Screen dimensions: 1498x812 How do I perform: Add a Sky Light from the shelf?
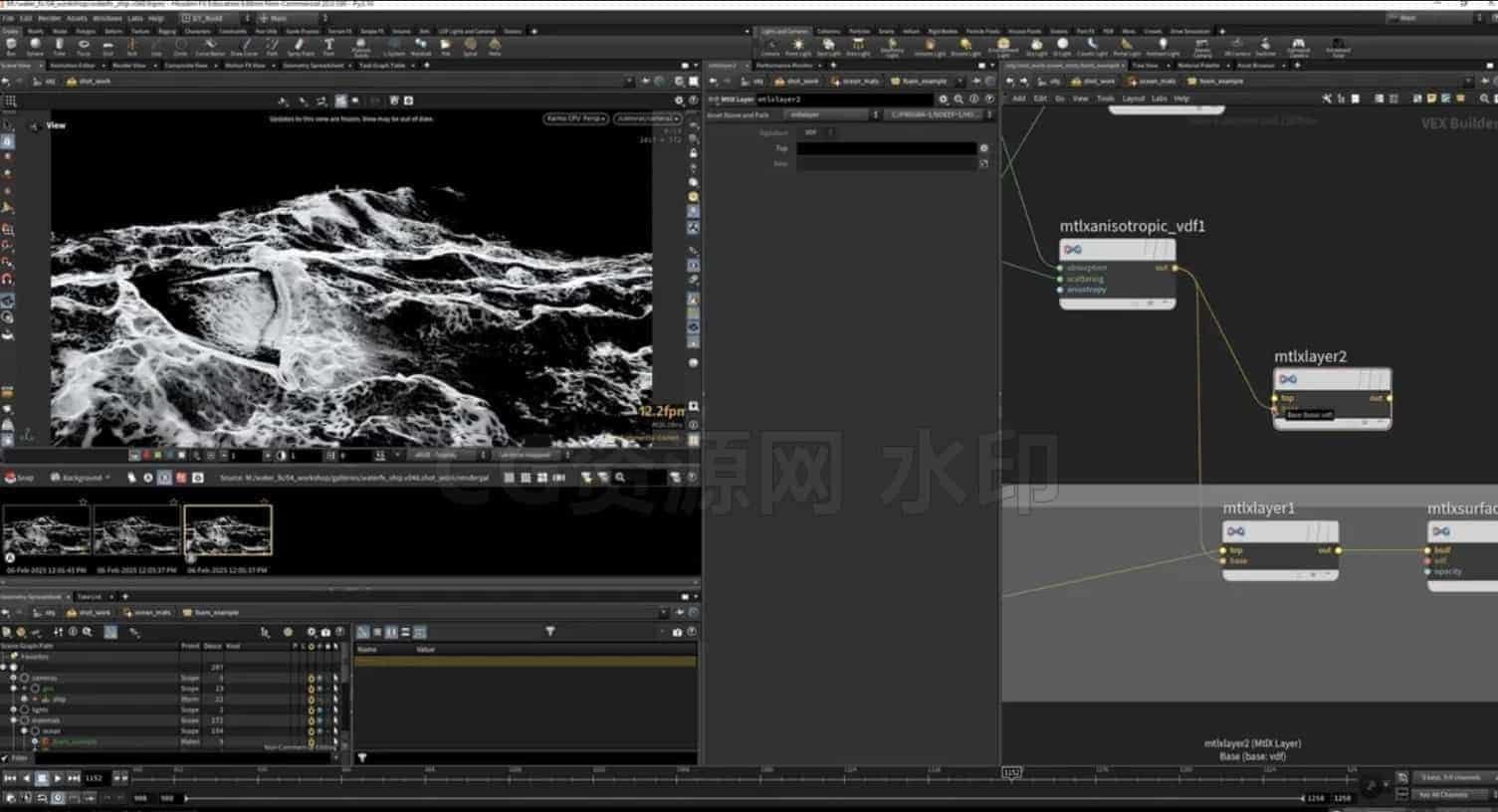1036,46
